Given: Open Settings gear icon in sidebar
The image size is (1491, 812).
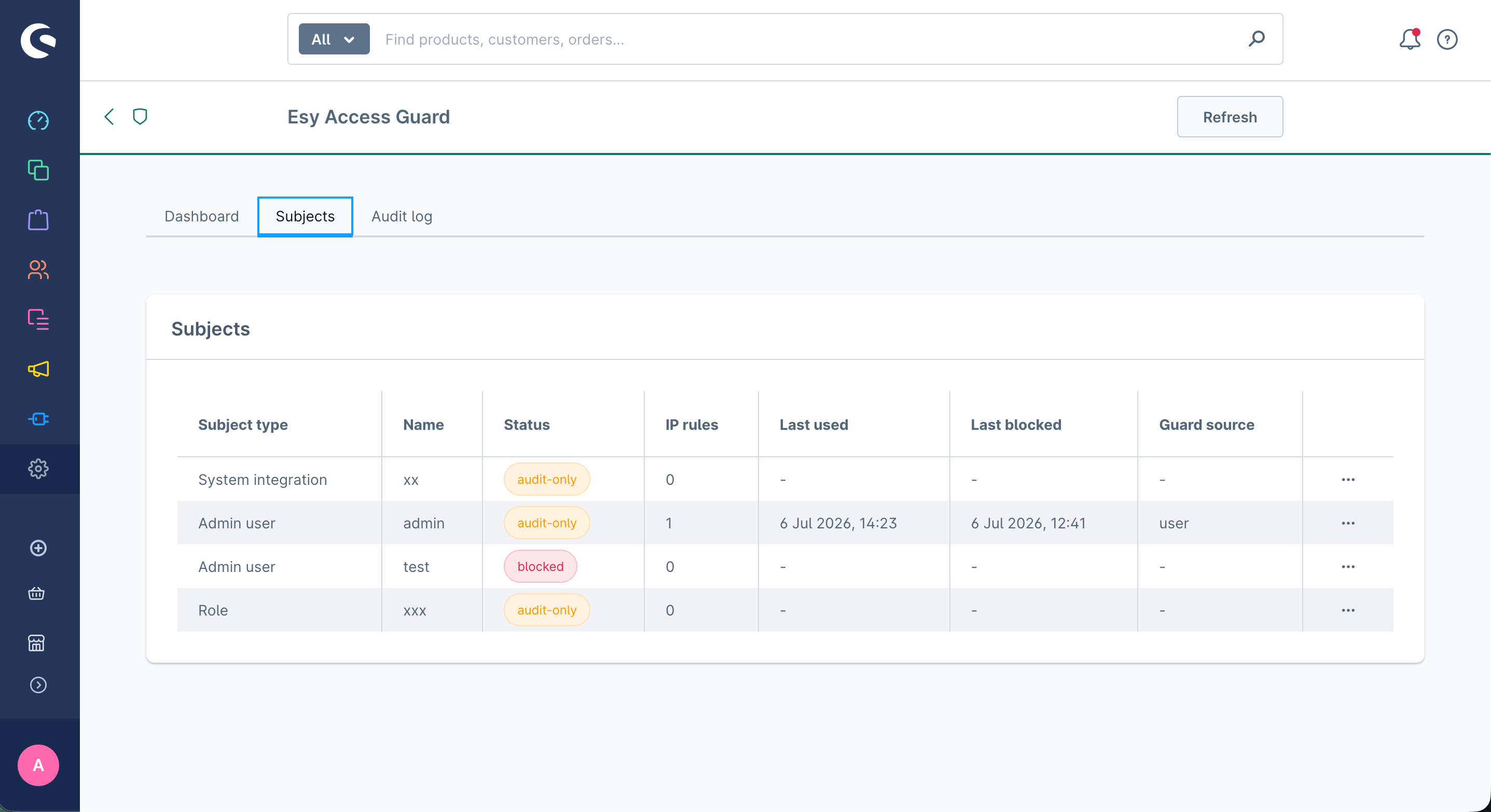Looking at the screenshot, I should coord(38,468).
